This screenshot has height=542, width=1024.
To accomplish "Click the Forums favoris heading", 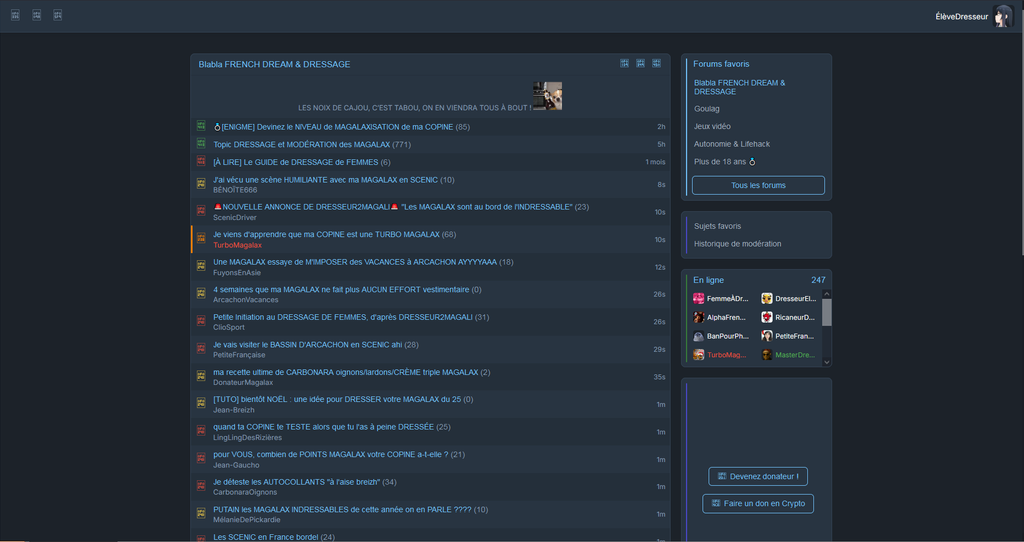I will point(721,64).
